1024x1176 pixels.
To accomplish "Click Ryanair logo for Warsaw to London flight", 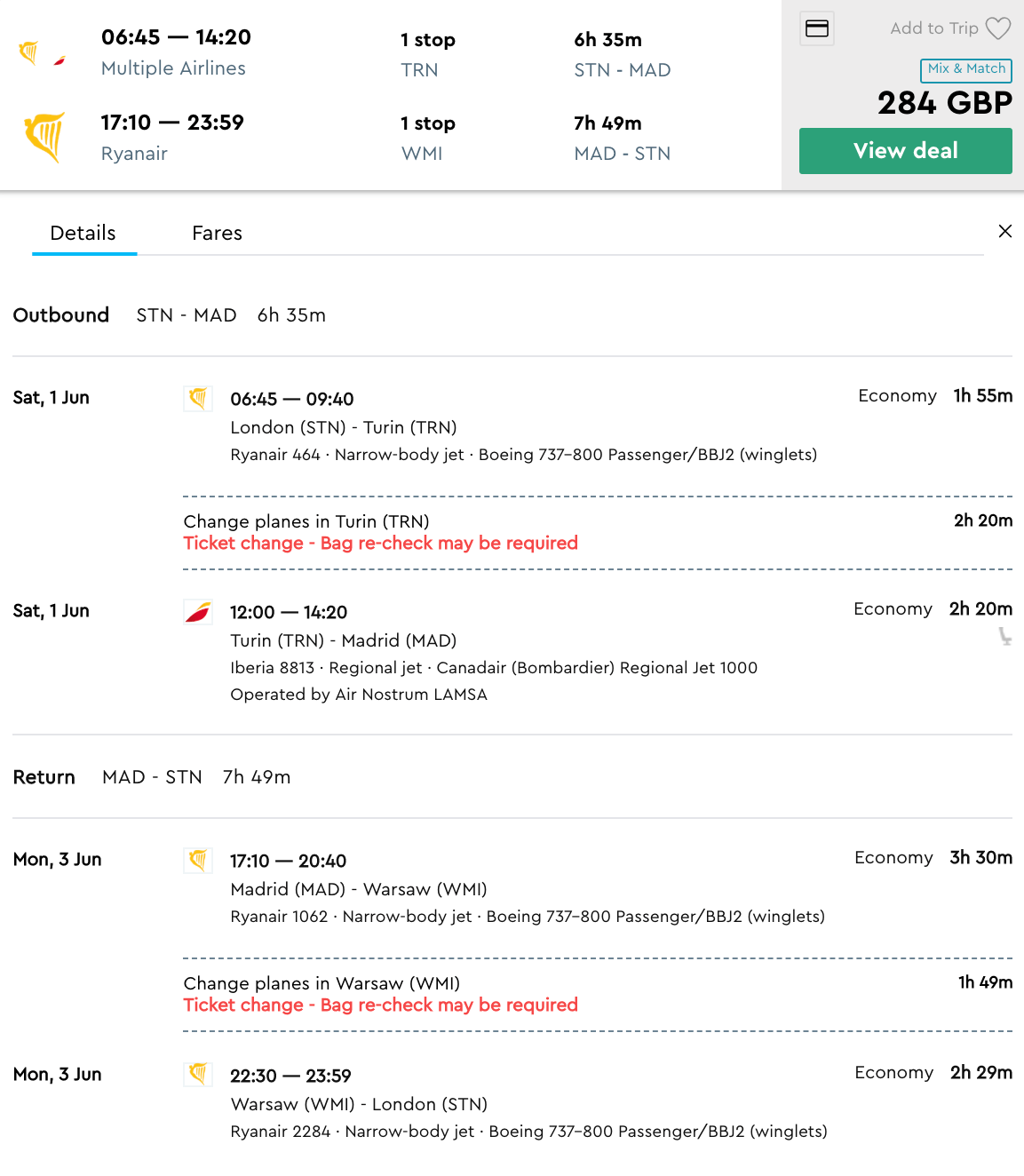I will pyautogui.click(x=198, y=1074).
